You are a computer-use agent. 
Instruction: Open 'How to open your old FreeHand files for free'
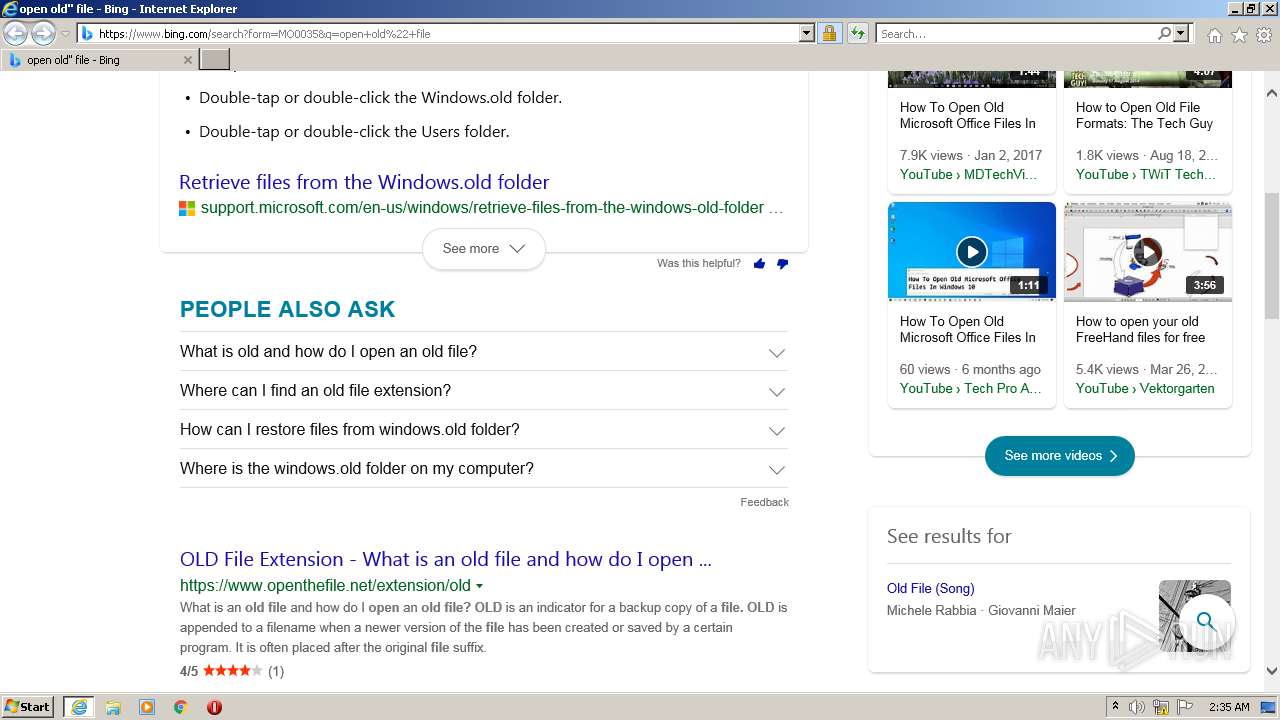coord(1141,329)
